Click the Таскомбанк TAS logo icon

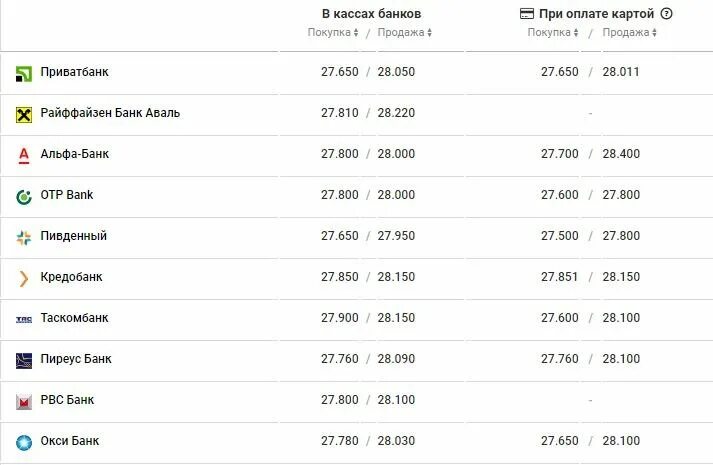point(24,320)
